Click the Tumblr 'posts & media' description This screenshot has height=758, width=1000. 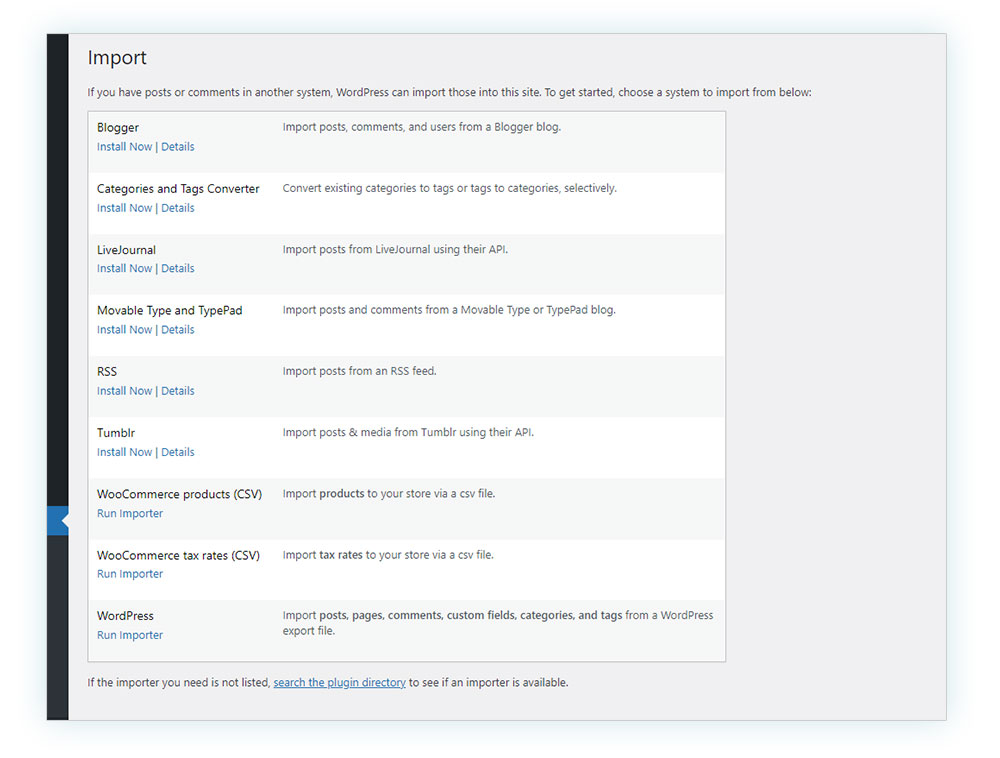[x=408, y=432]
